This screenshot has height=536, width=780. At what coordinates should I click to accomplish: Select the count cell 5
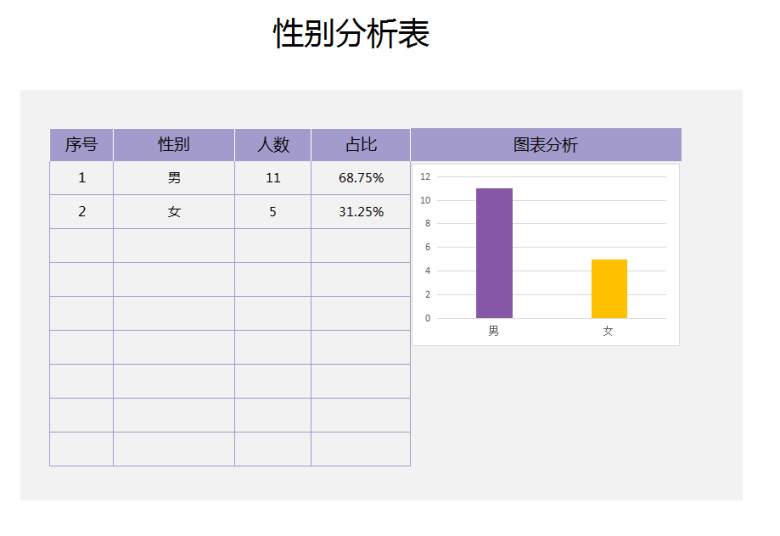(x=273, y=212)
